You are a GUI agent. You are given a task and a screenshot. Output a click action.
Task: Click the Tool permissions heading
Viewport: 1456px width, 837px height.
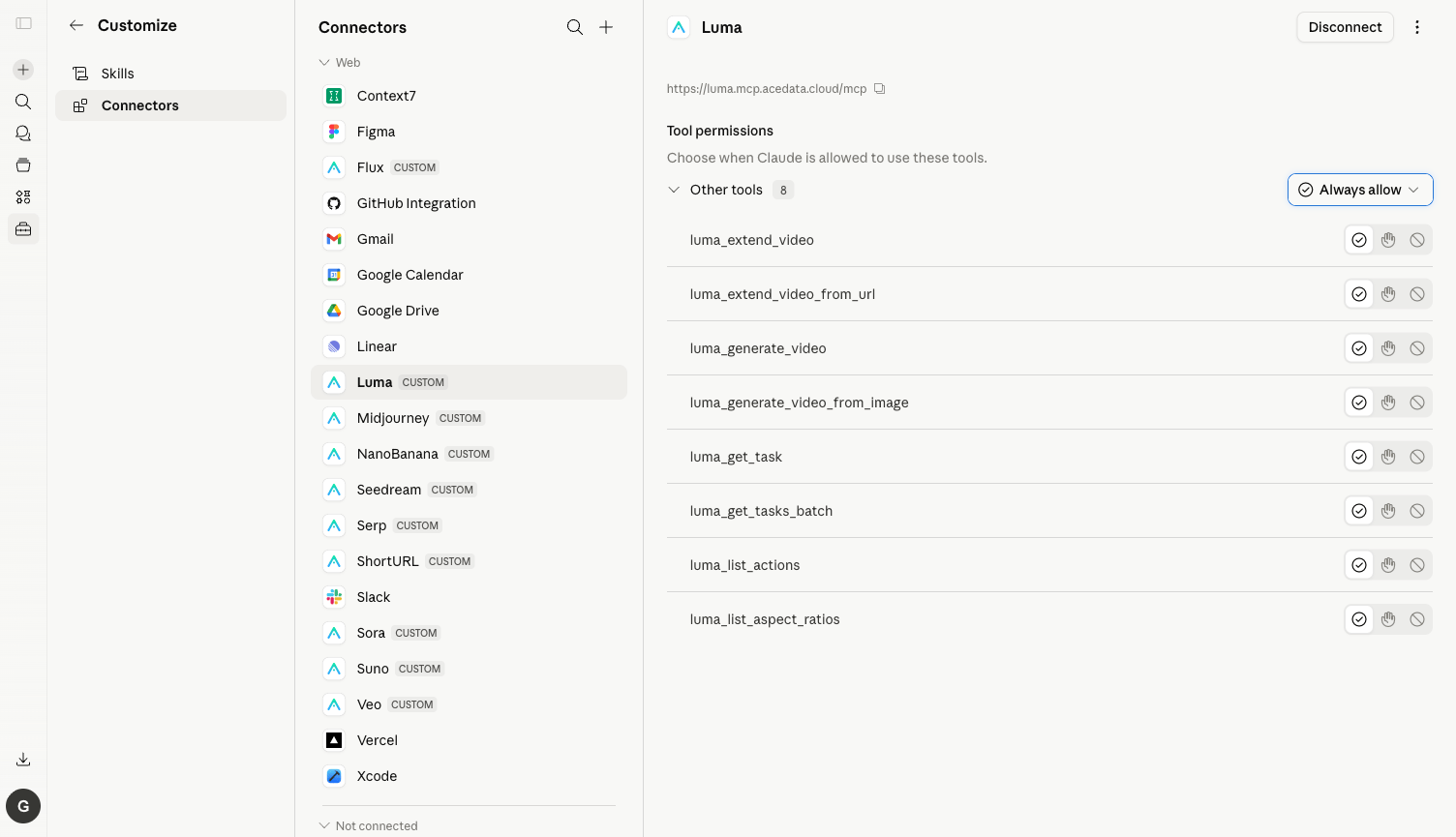pos(720,131)
